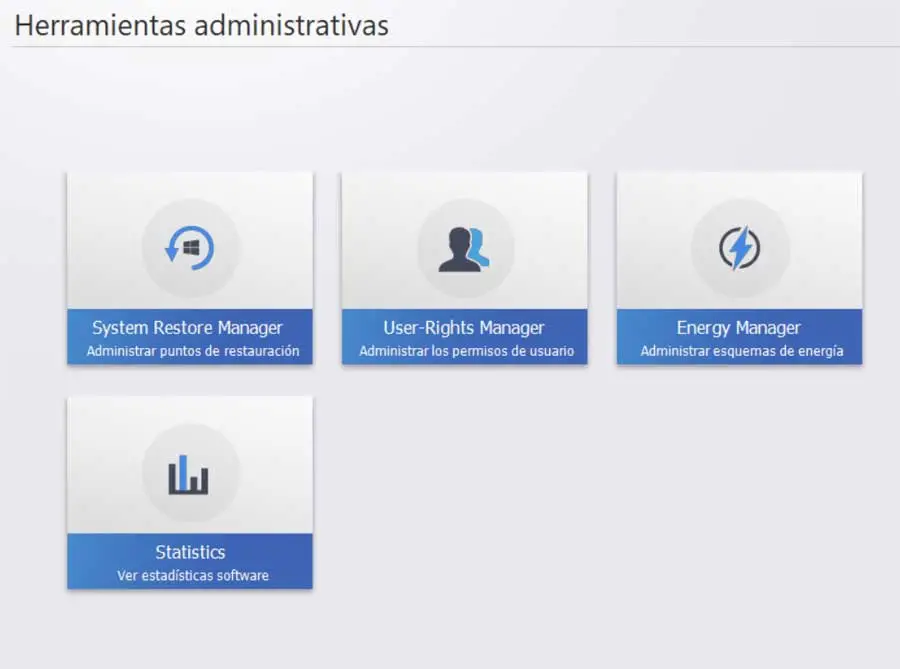This screenshot has width=900, height=669.
Task: Open Statistics via its blue title label
Action: tap(190, 552)
